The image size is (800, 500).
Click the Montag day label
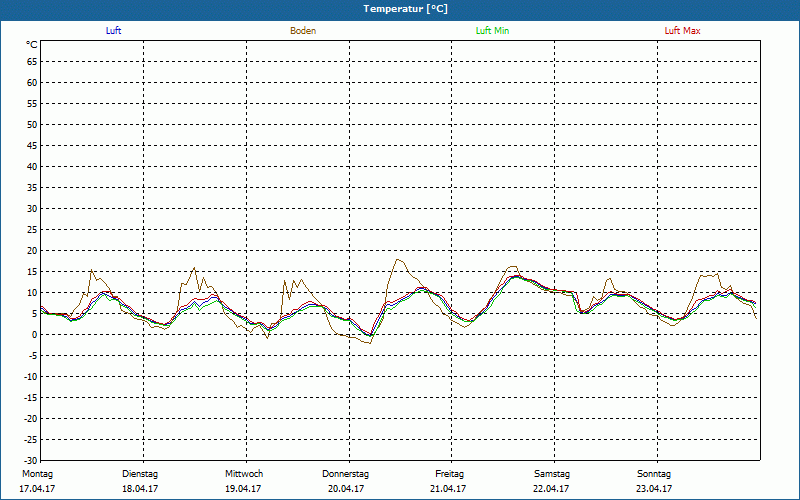point(37,474)
